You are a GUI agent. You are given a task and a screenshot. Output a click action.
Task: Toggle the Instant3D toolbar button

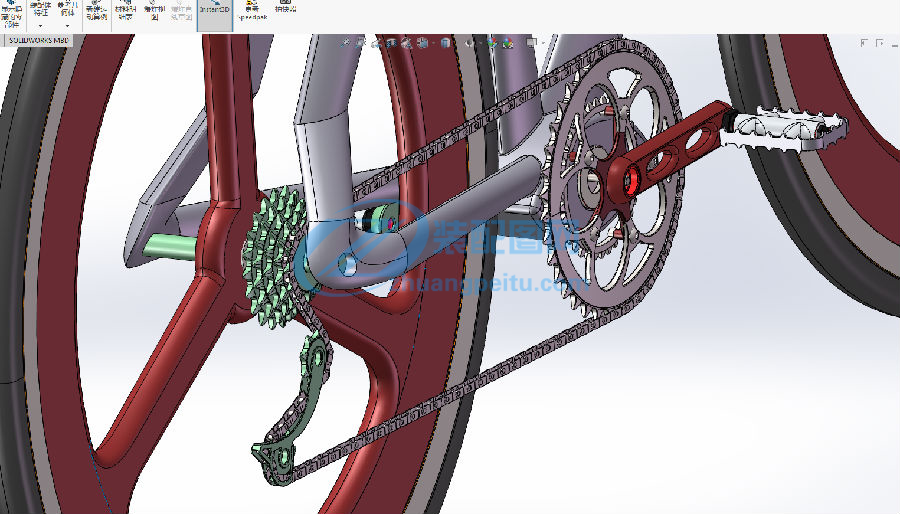(215, 13)
